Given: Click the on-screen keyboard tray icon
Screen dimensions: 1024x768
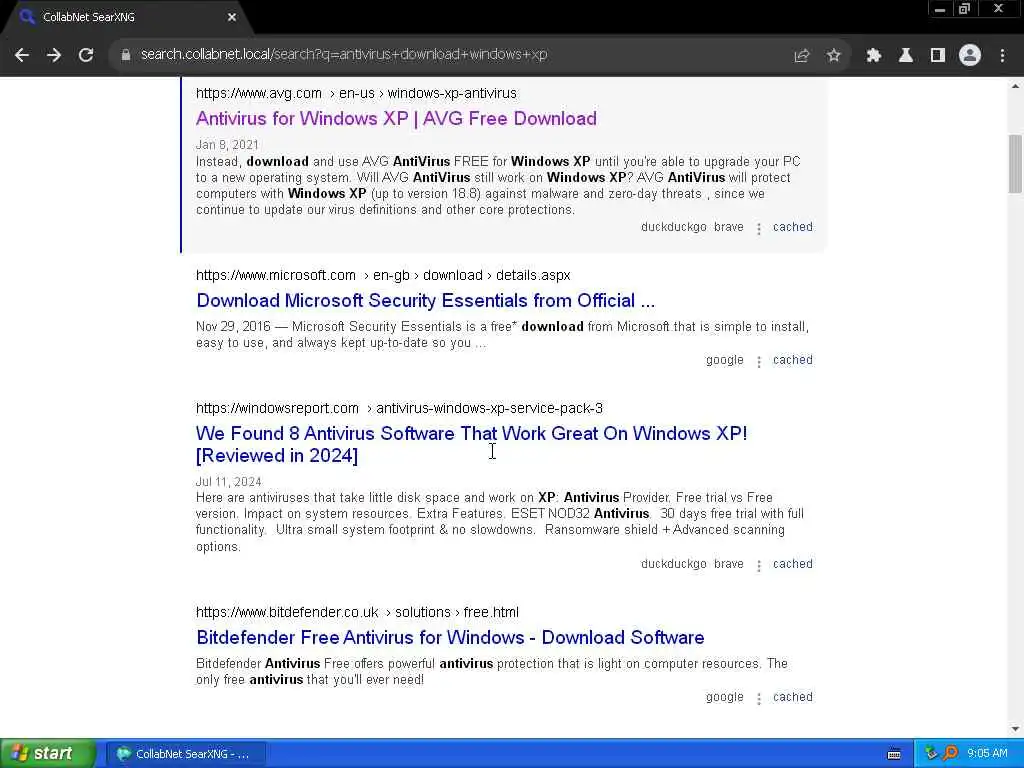Looking at the screenshot, I should [894, 754].
